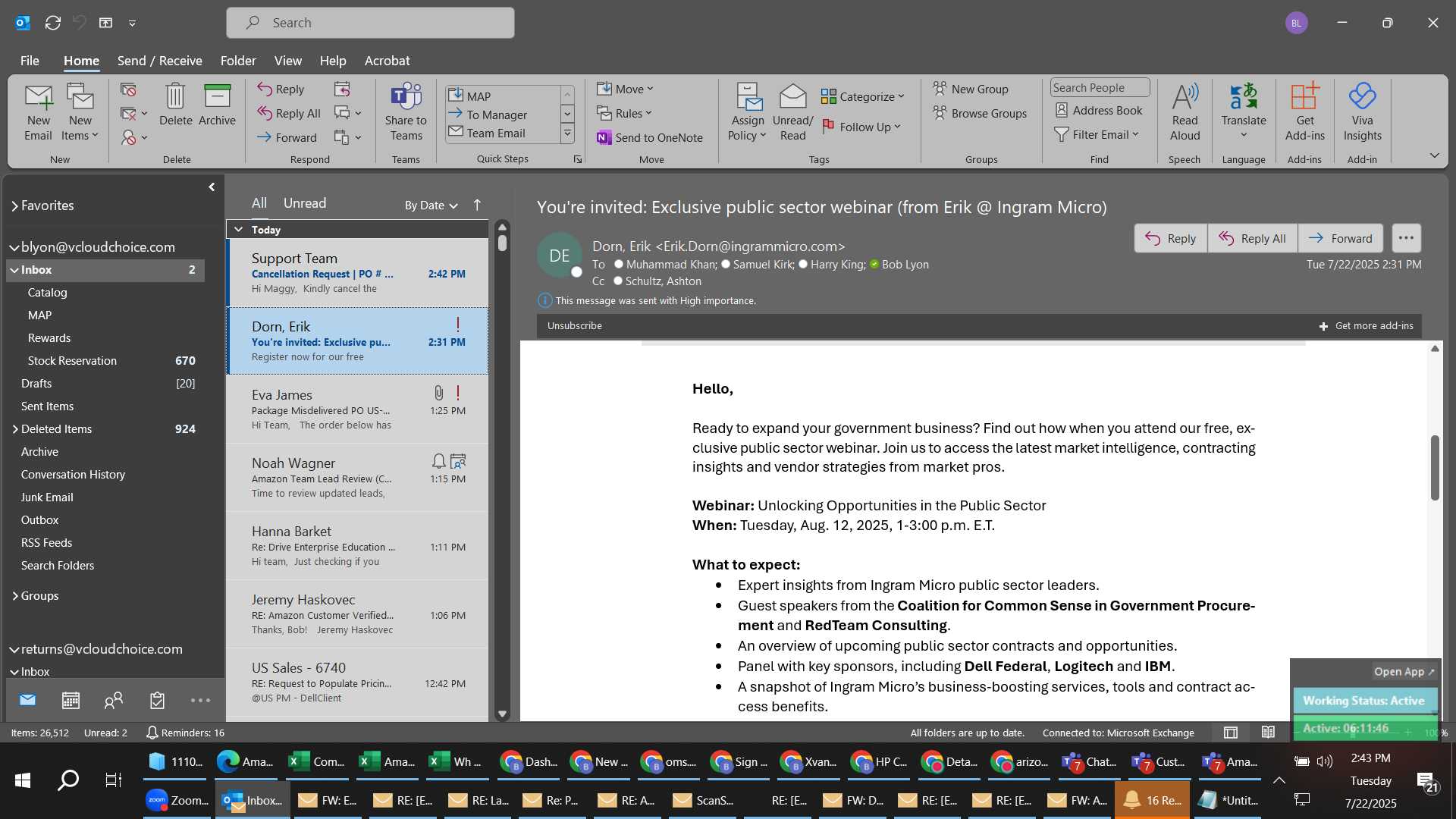Expand the Groups section

pos(15,596)
